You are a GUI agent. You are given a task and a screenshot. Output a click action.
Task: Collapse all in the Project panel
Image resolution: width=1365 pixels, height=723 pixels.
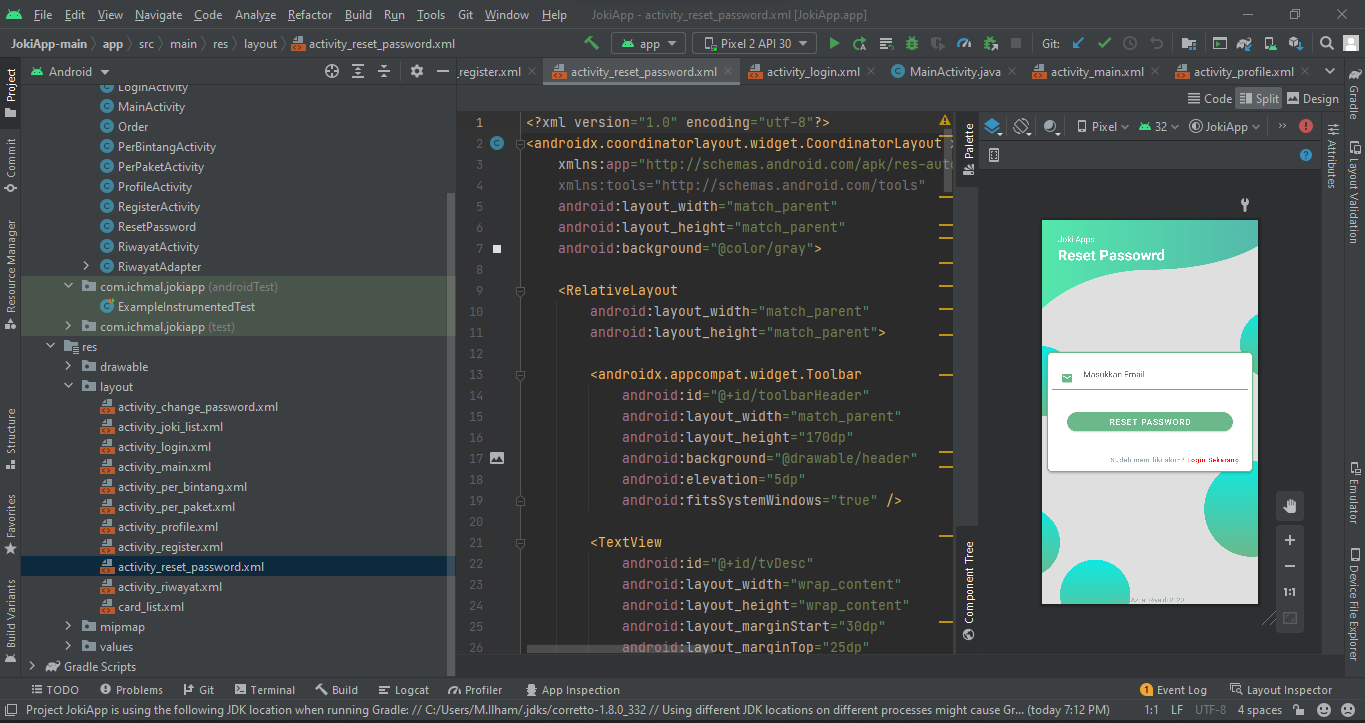tap(384, 71)
